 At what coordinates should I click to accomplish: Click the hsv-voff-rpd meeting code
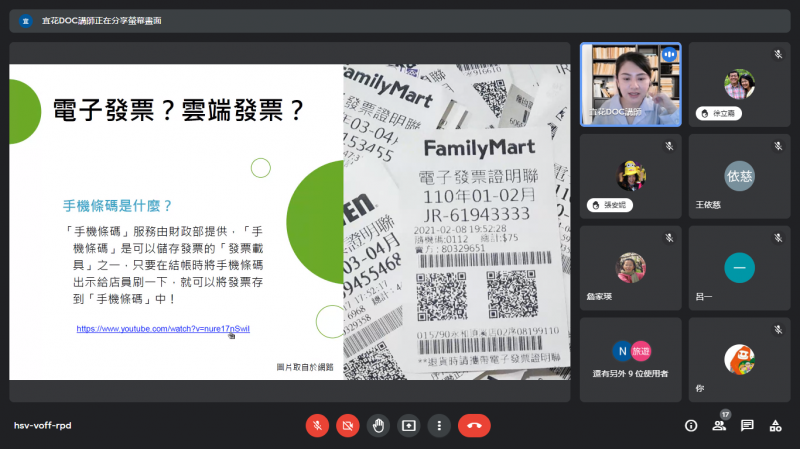[42, 426]
